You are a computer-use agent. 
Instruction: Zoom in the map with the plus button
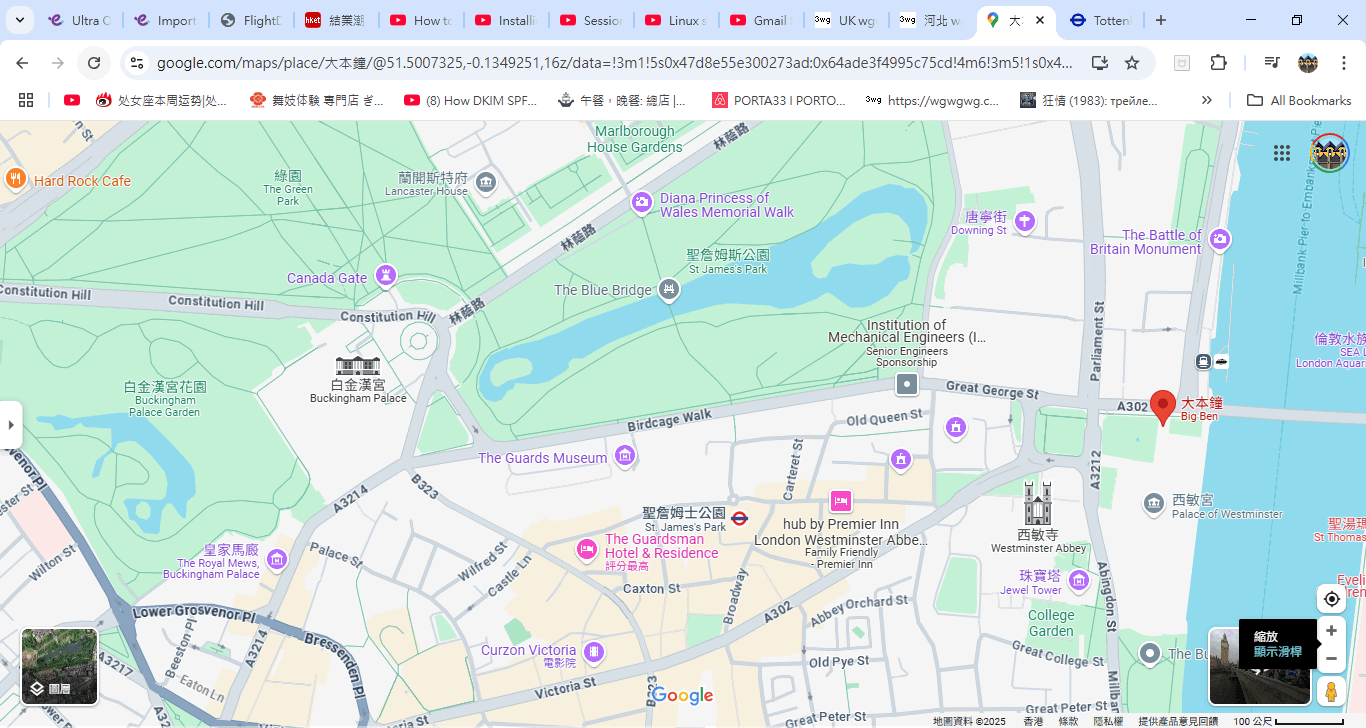pos(1331,631)
